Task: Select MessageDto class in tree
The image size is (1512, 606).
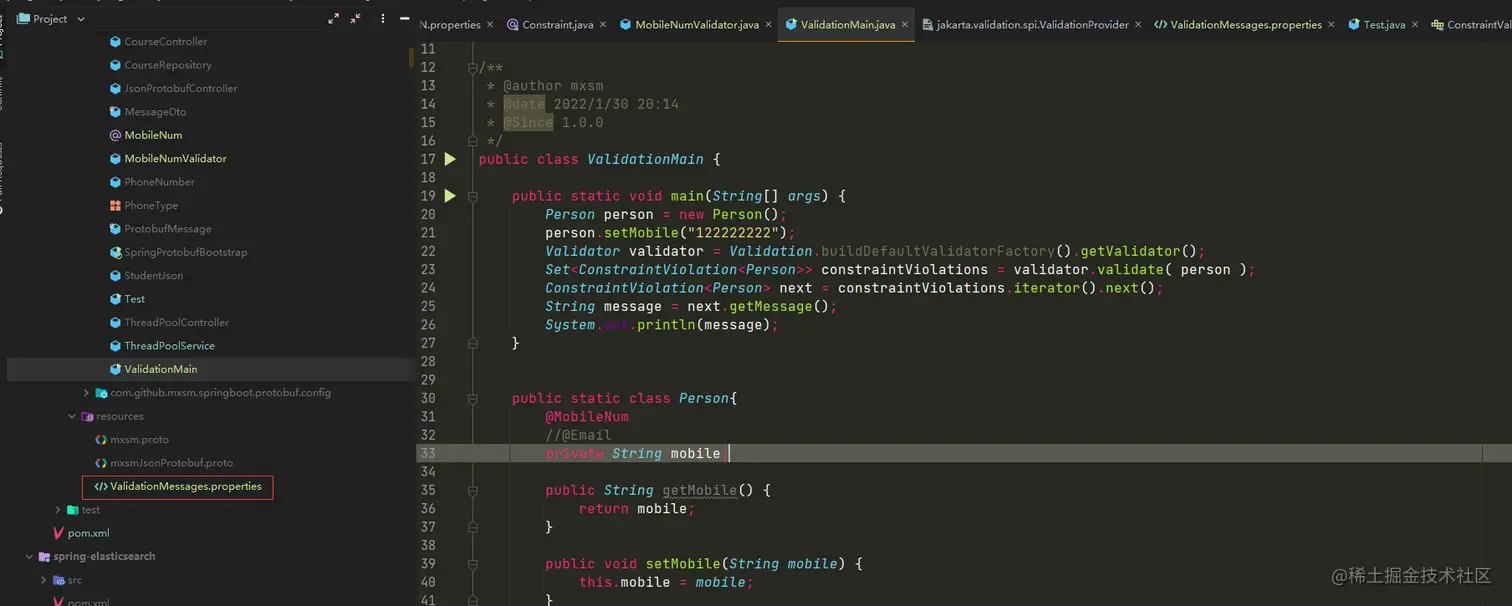Action: 155,112
